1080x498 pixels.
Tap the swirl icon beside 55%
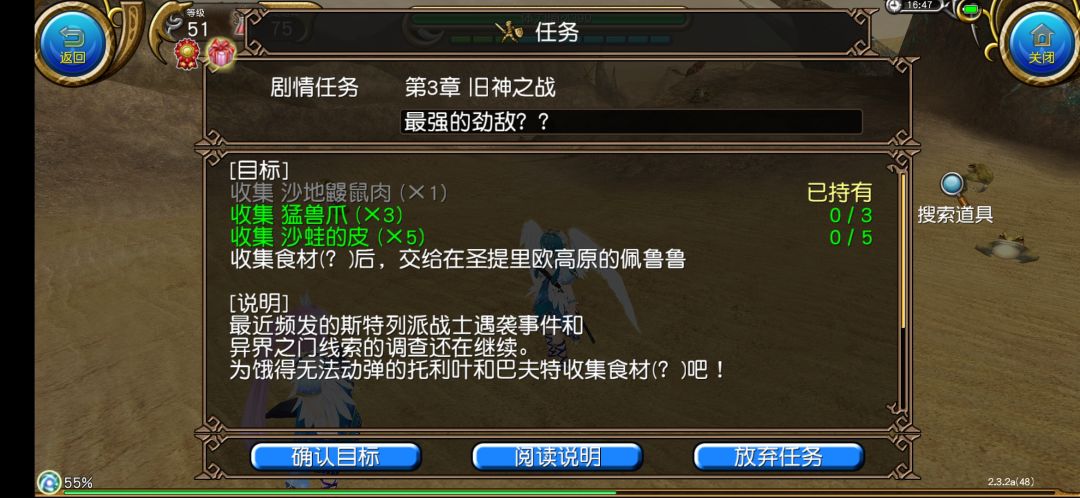[49, 481]
